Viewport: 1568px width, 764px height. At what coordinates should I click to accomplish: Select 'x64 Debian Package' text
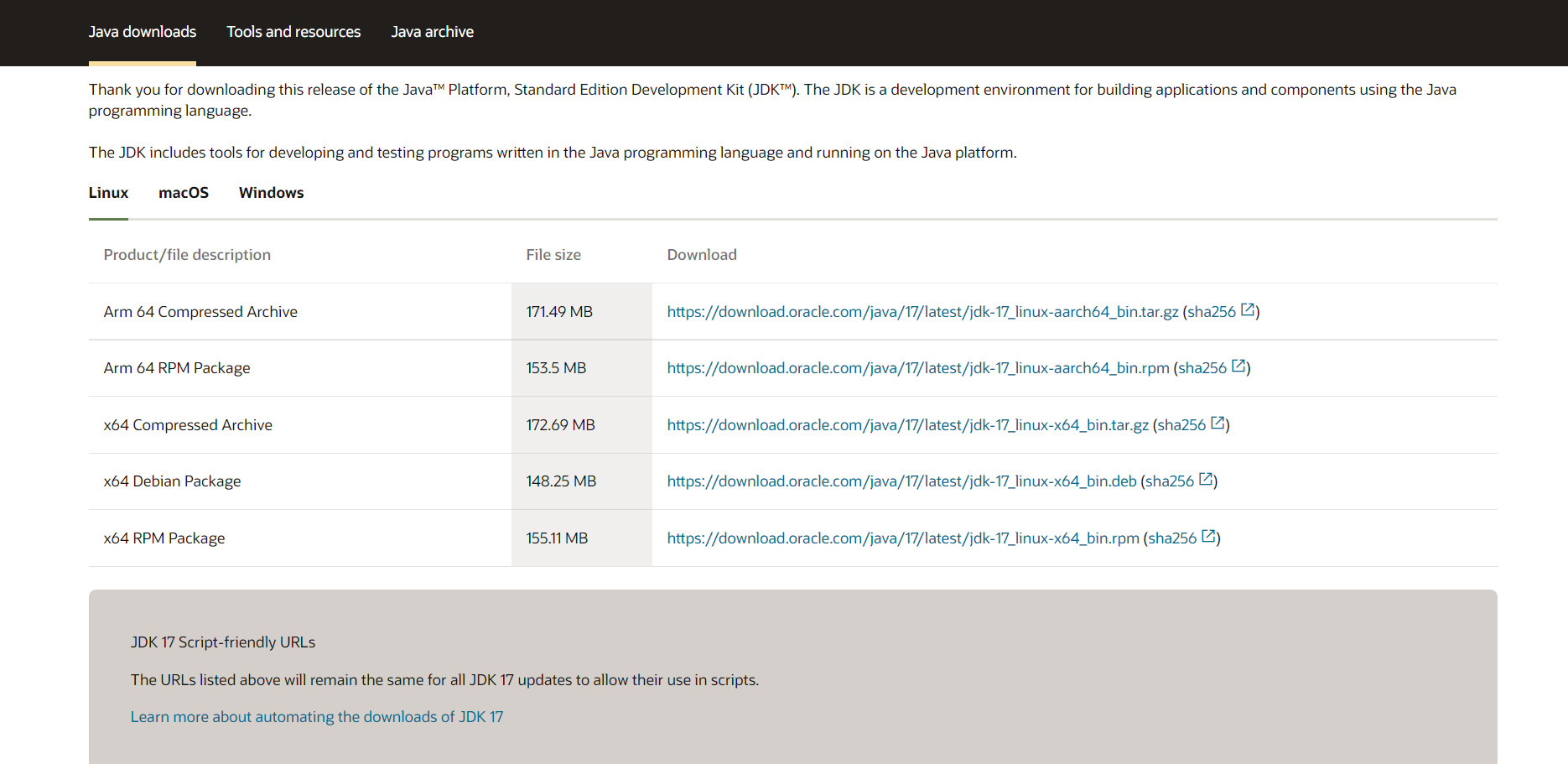172,481
